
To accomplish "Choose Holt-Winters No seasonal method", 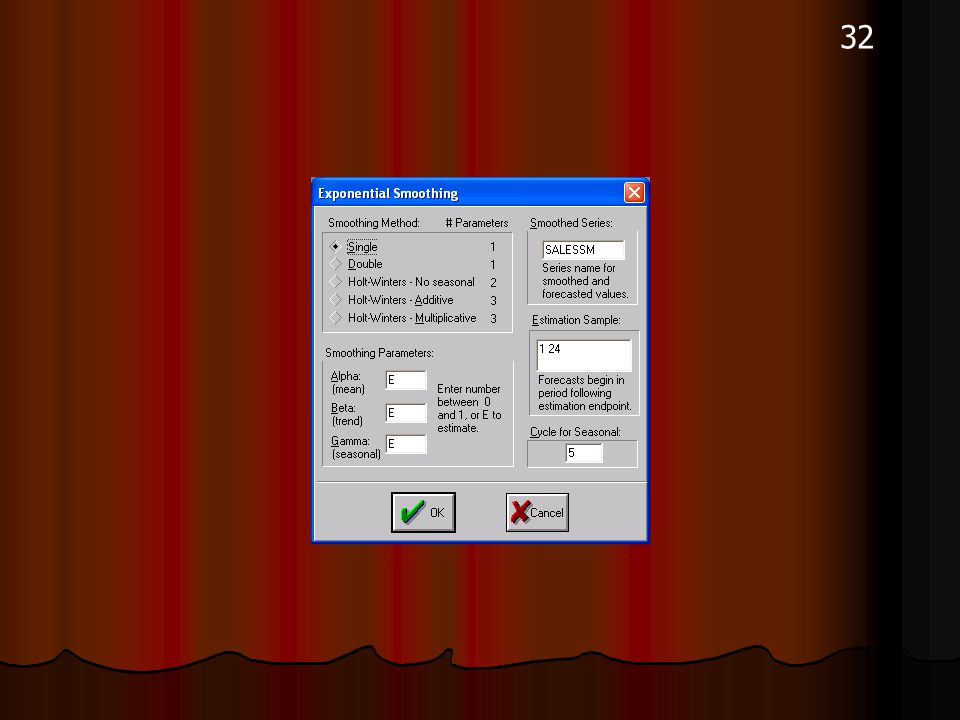I will pos(402,282).
